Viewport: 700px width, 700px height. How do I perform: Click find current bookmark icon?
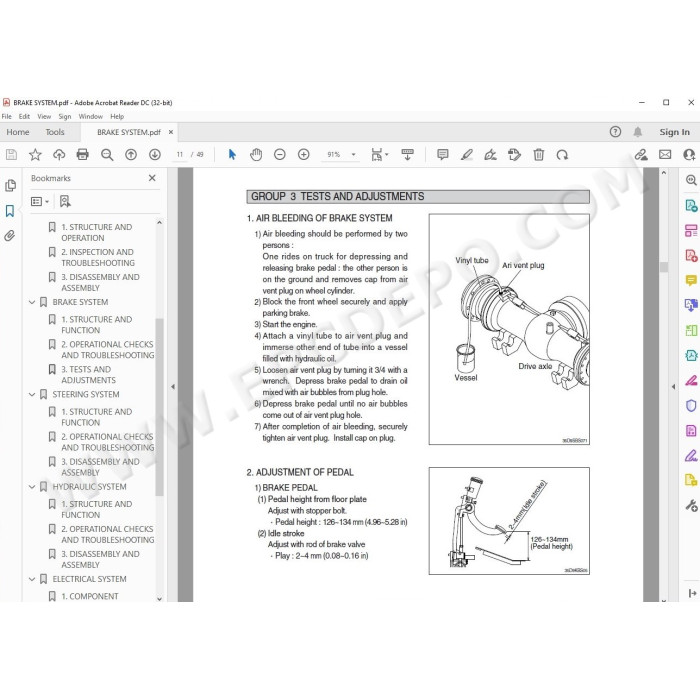[x=65, y=201]
